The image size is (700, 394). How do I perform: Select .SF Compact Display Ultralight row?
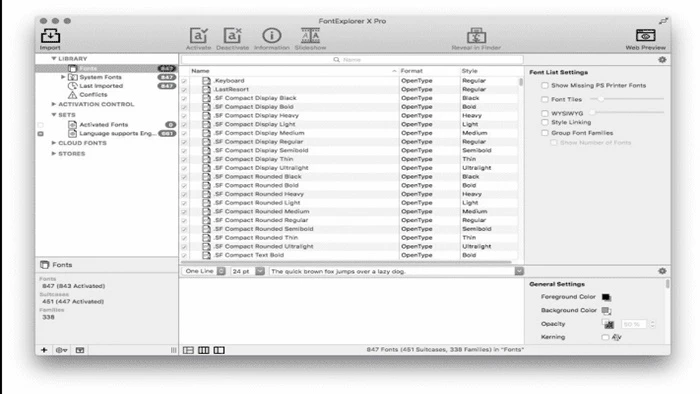point(349,168)
